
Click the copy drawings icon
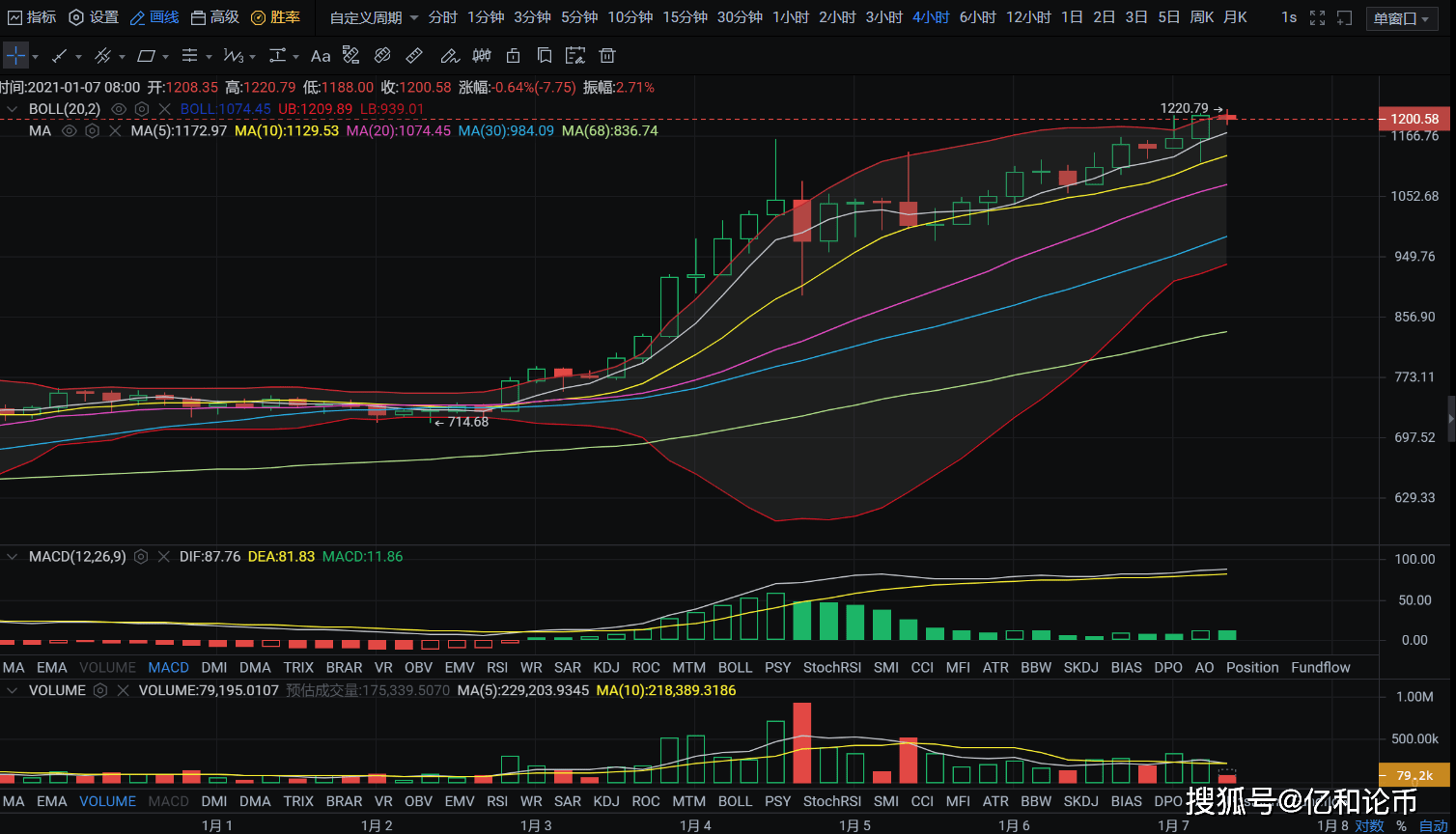(545, 56)
